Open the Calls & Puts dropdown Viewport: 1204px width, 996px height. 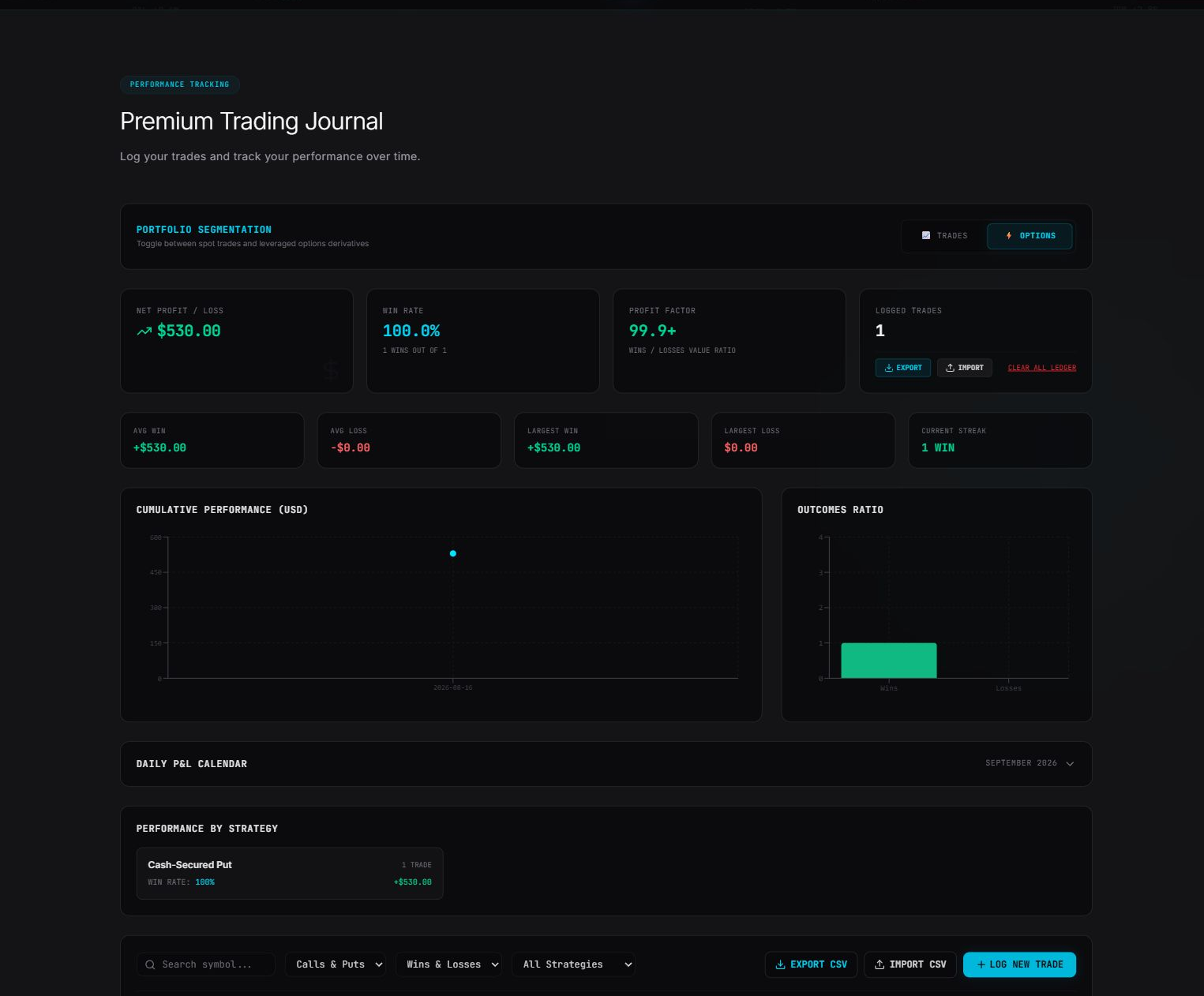point(336,964)
